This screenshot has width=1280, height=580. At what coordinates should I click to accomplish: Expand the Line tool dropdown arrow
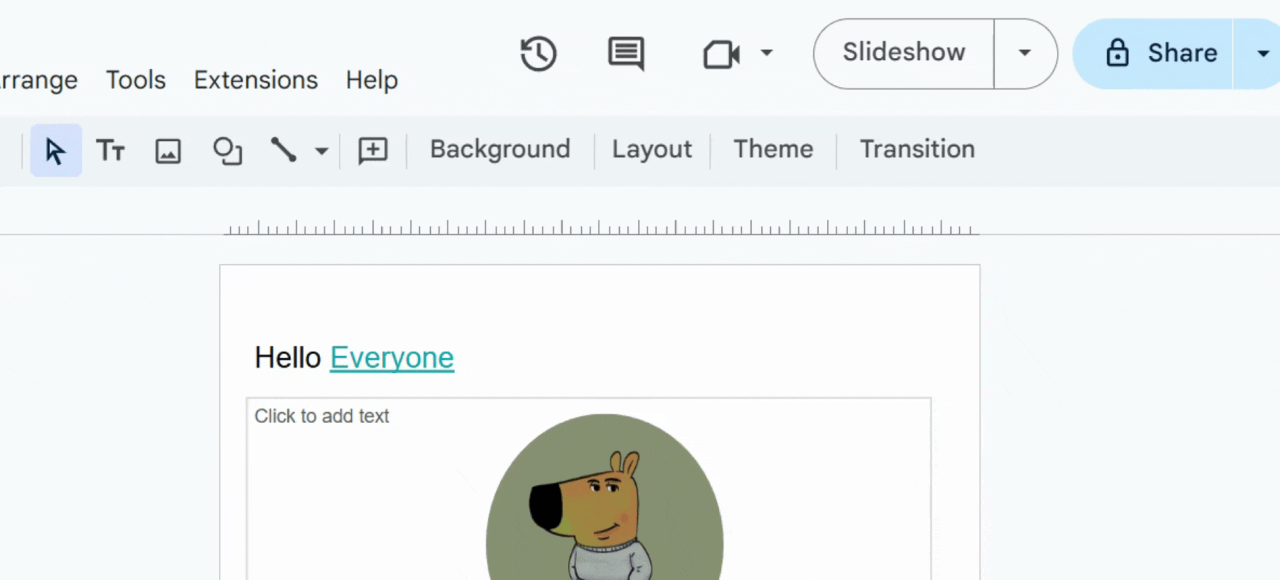point(321,151)
